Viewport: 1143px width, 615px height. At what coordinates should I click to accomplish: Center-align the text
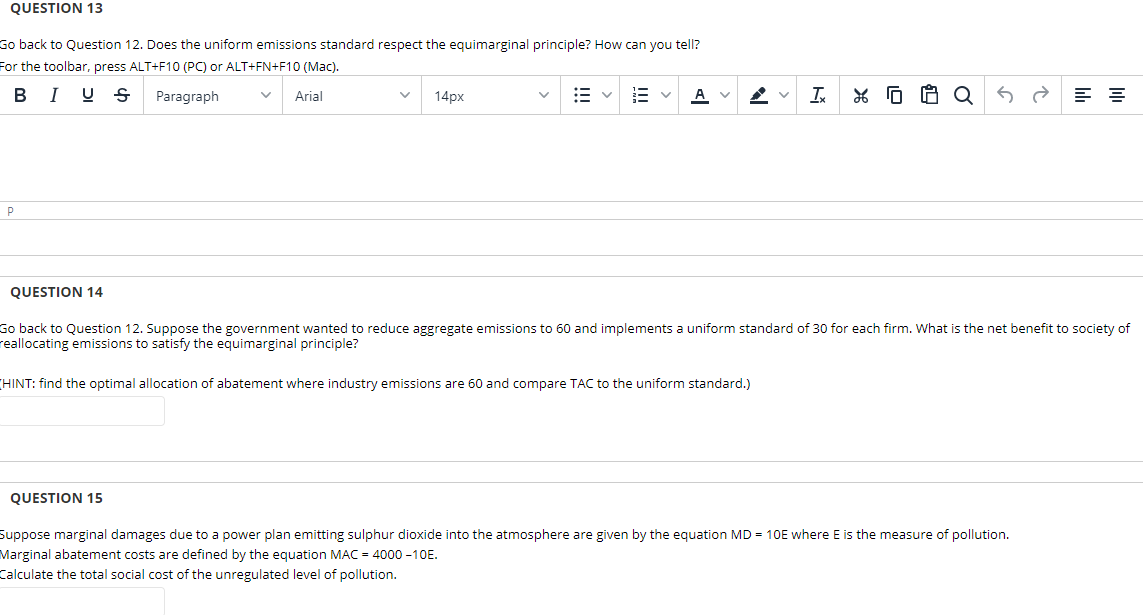point(1117,95)
